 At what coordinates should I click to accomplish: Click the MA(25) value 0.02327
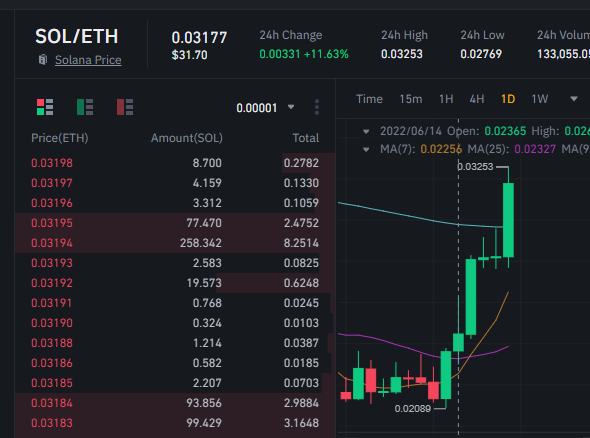click(x=535, y=149)
